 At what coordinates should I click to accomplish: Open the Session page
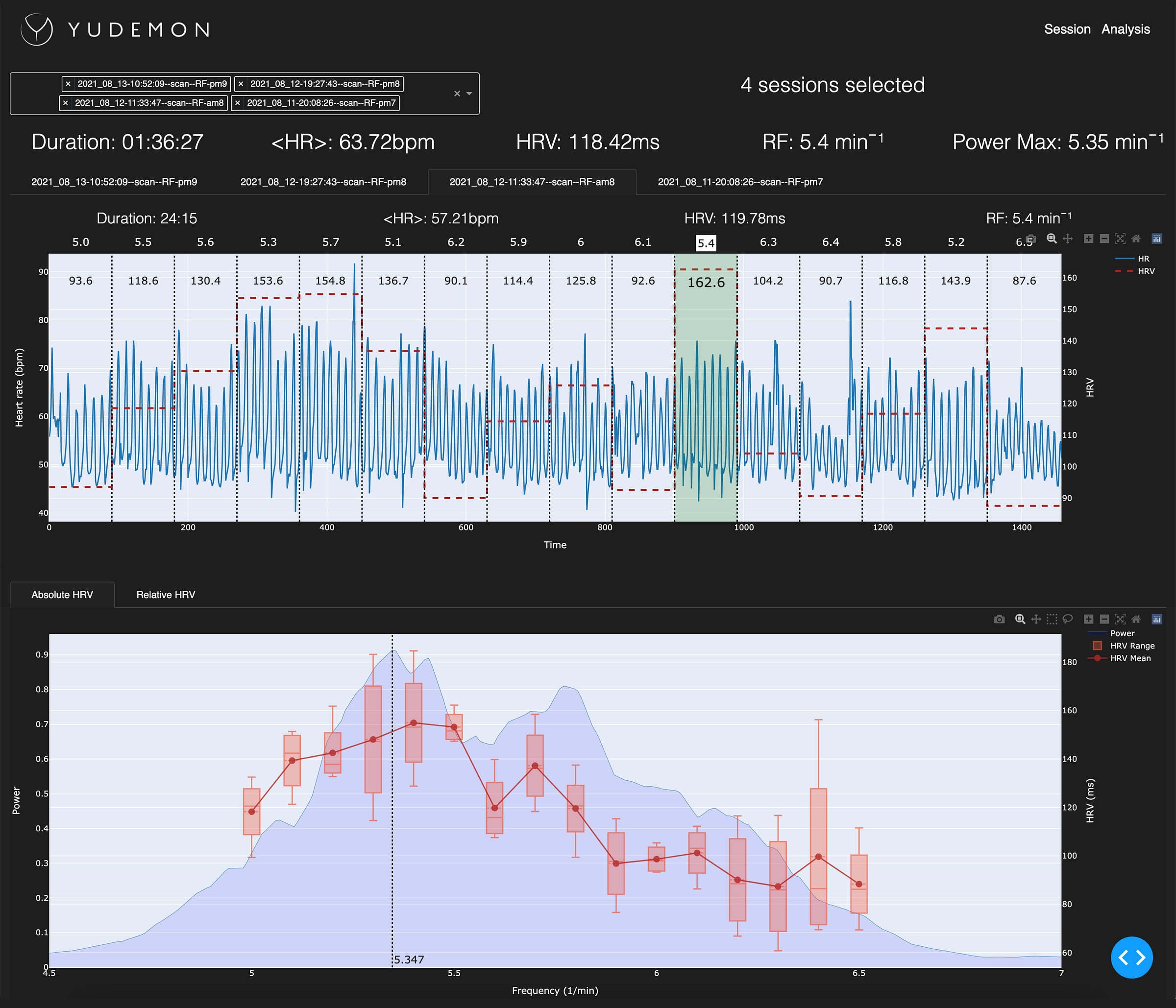click(1067, 29)
